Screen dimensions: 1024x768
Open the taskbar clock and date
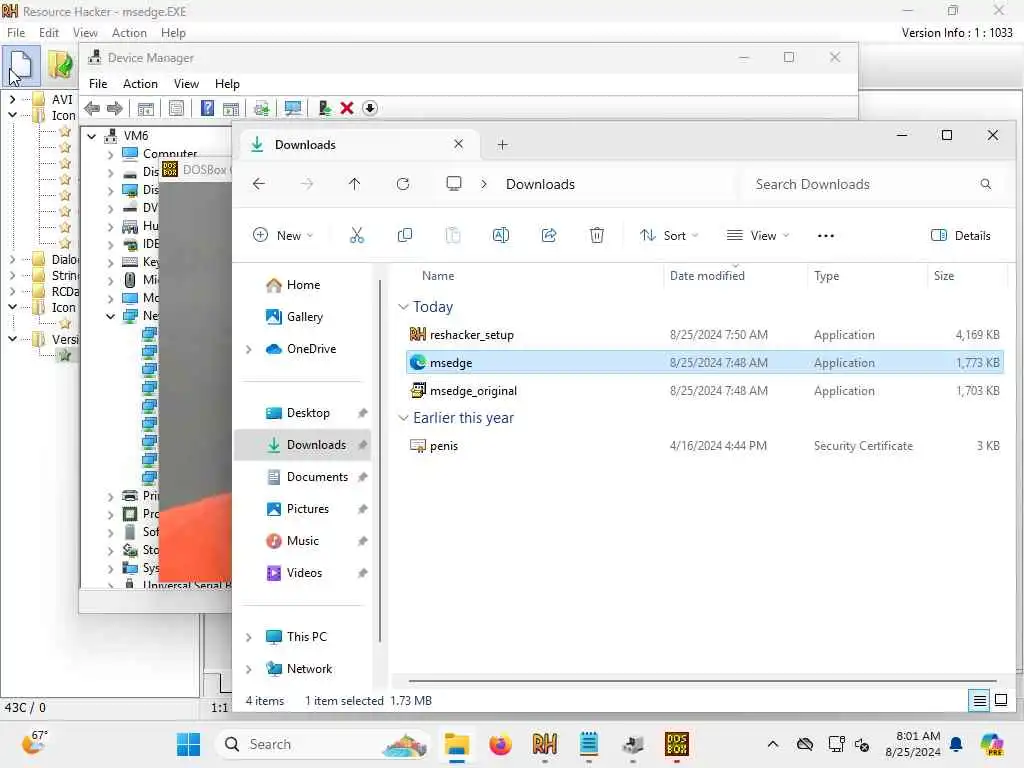pyautogui.click(x=912, y=744)
